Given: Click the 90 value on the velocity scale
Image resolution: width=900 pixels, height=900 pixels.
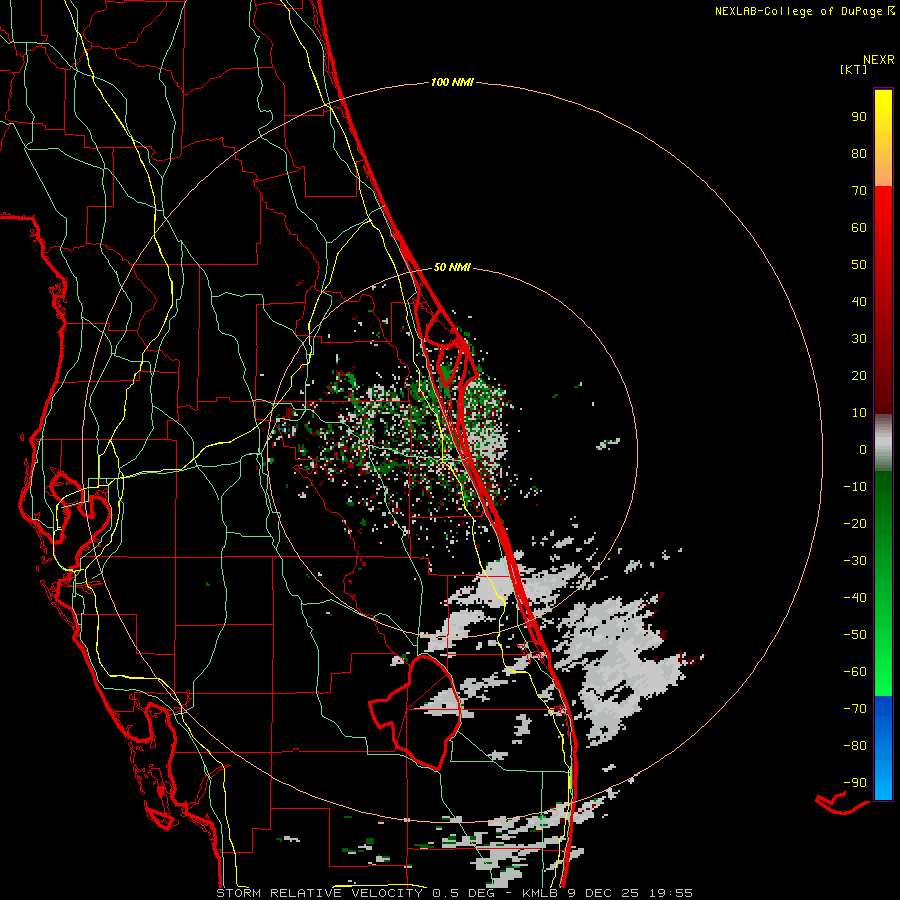Looking at the screenshot, I should point(859,117).
